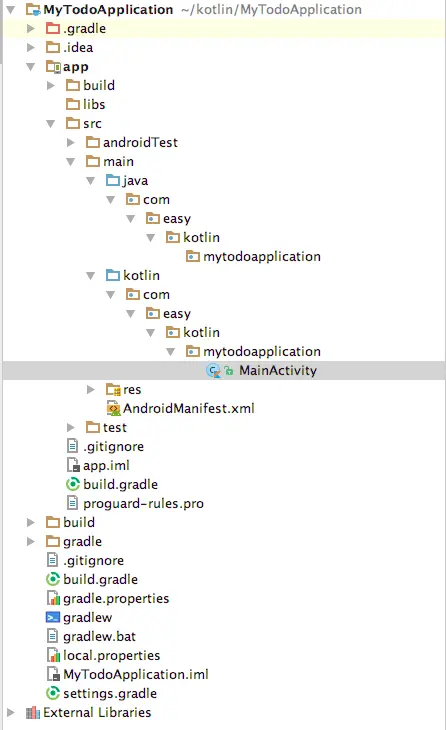The width and height of the screenshot is (446, 730).
Task: Expand the External Libraries arrow
Action: point(11,712)
